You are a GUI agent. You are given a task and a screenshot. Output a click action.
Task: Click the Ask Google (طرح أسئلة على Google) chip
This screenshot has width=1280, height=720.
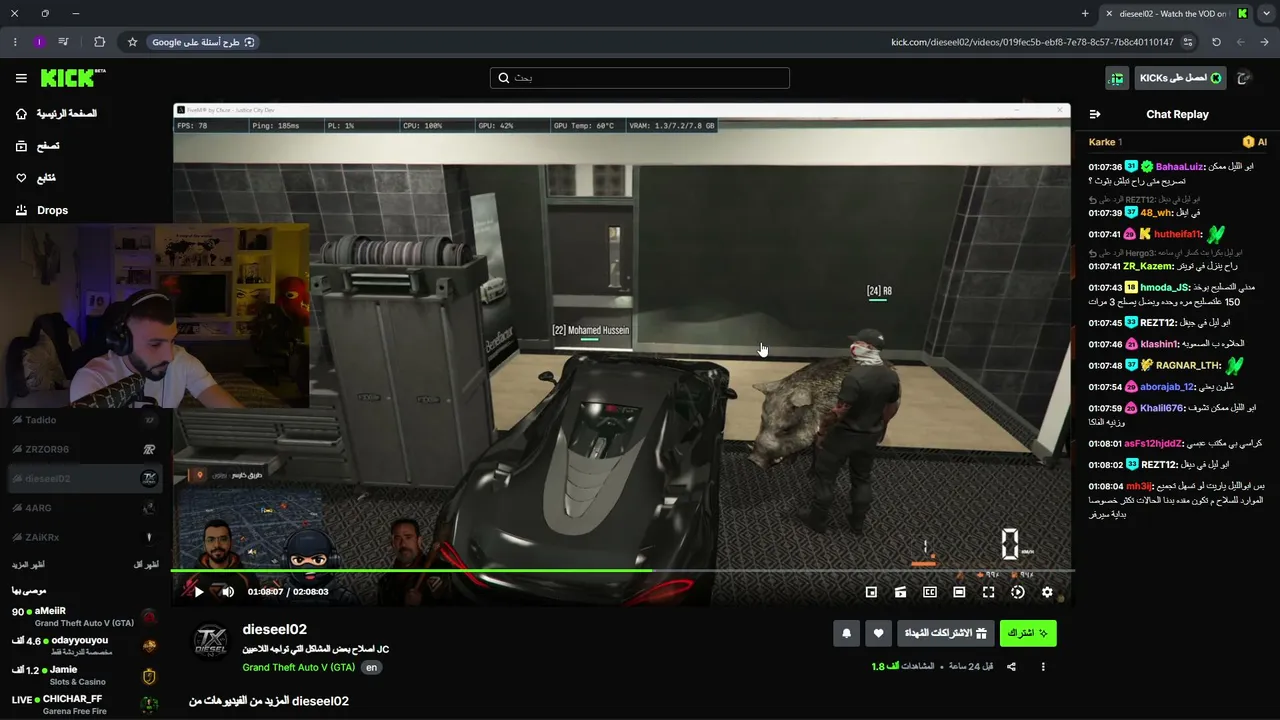click(204, 42)
